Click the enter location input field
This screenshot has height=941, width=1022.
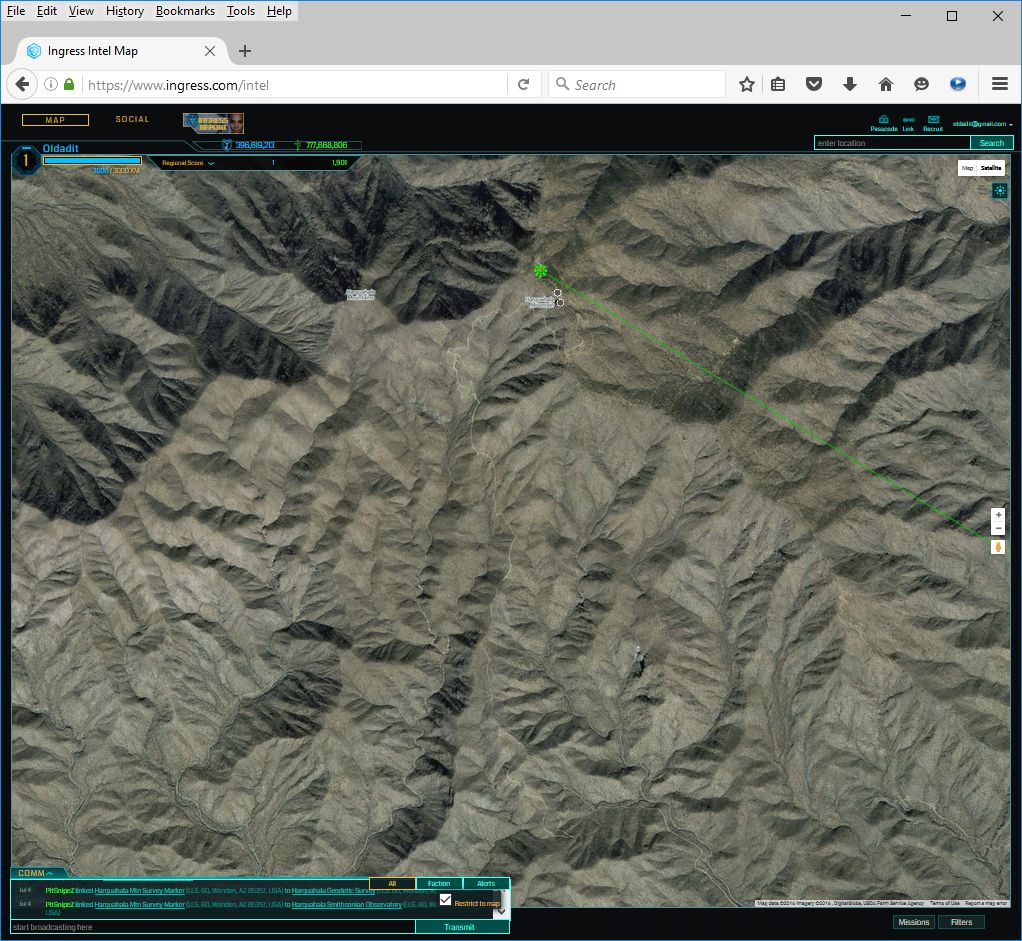(x=892, y=143)
